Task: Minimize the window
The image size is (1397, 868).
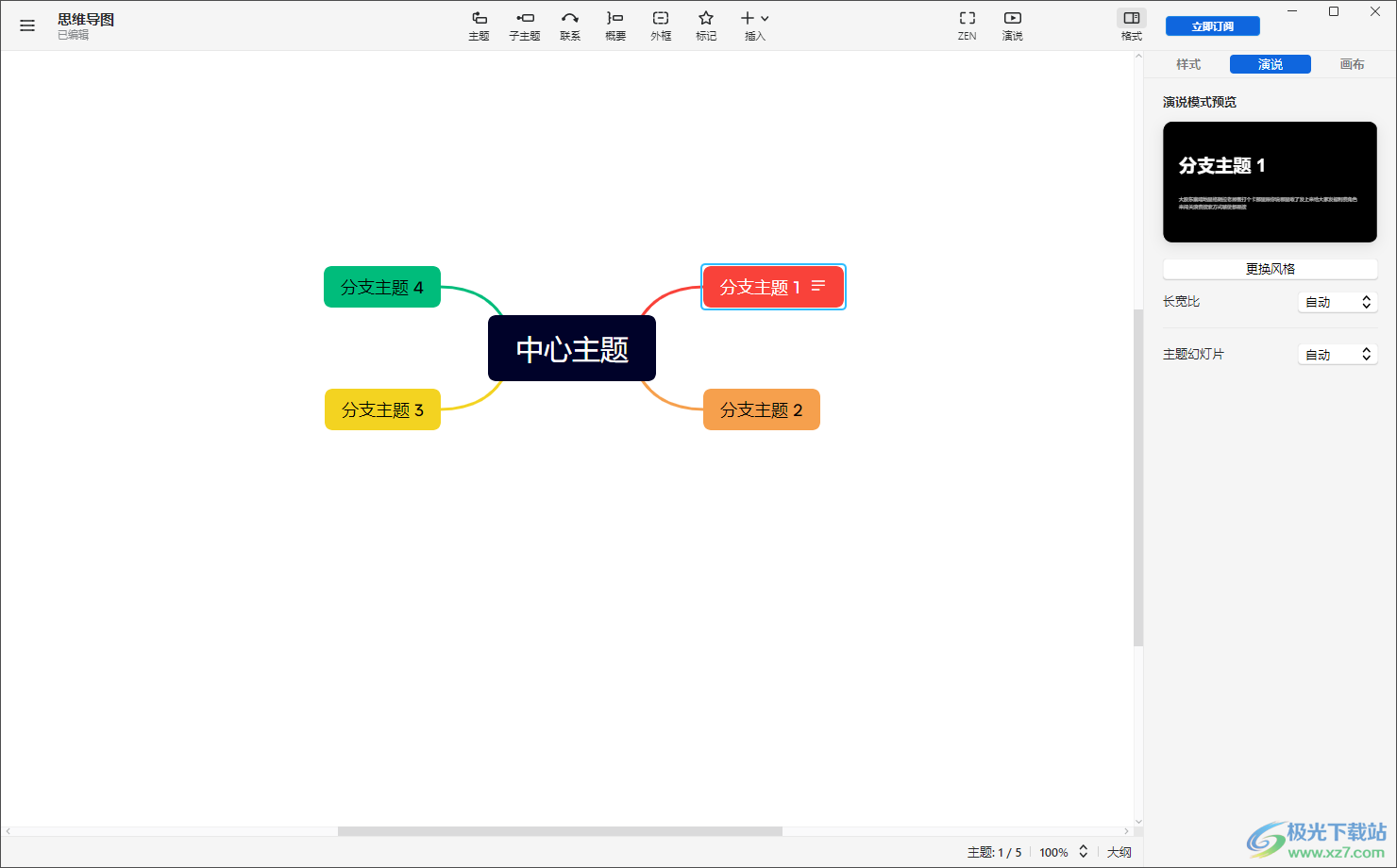Action: (x=1292, y=11)
